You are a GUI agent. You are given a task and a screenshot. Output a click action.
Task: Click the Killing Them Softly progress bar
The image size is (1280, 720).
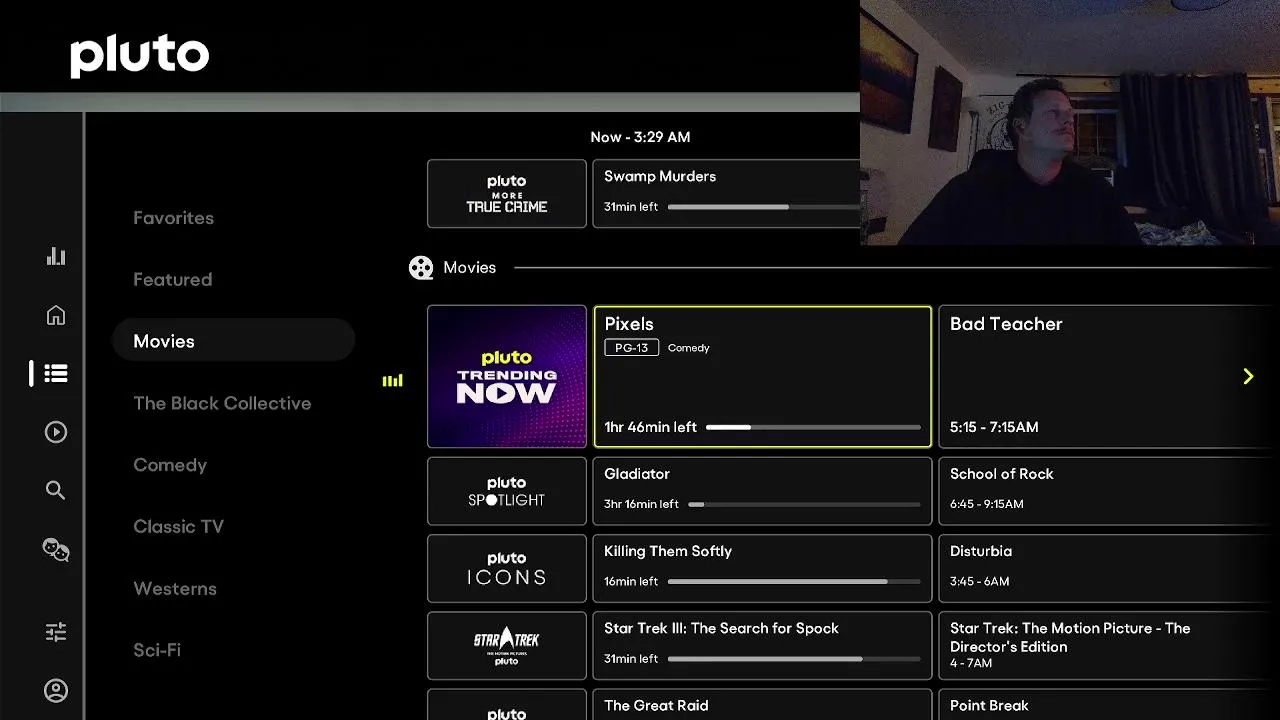click(794, 581)
